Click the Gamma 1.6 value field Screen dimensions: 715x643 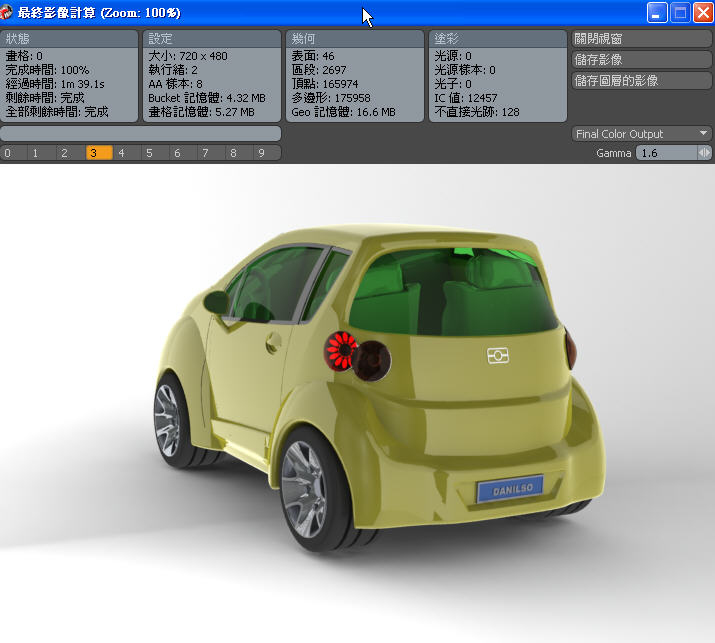click(x=666, y=153)
